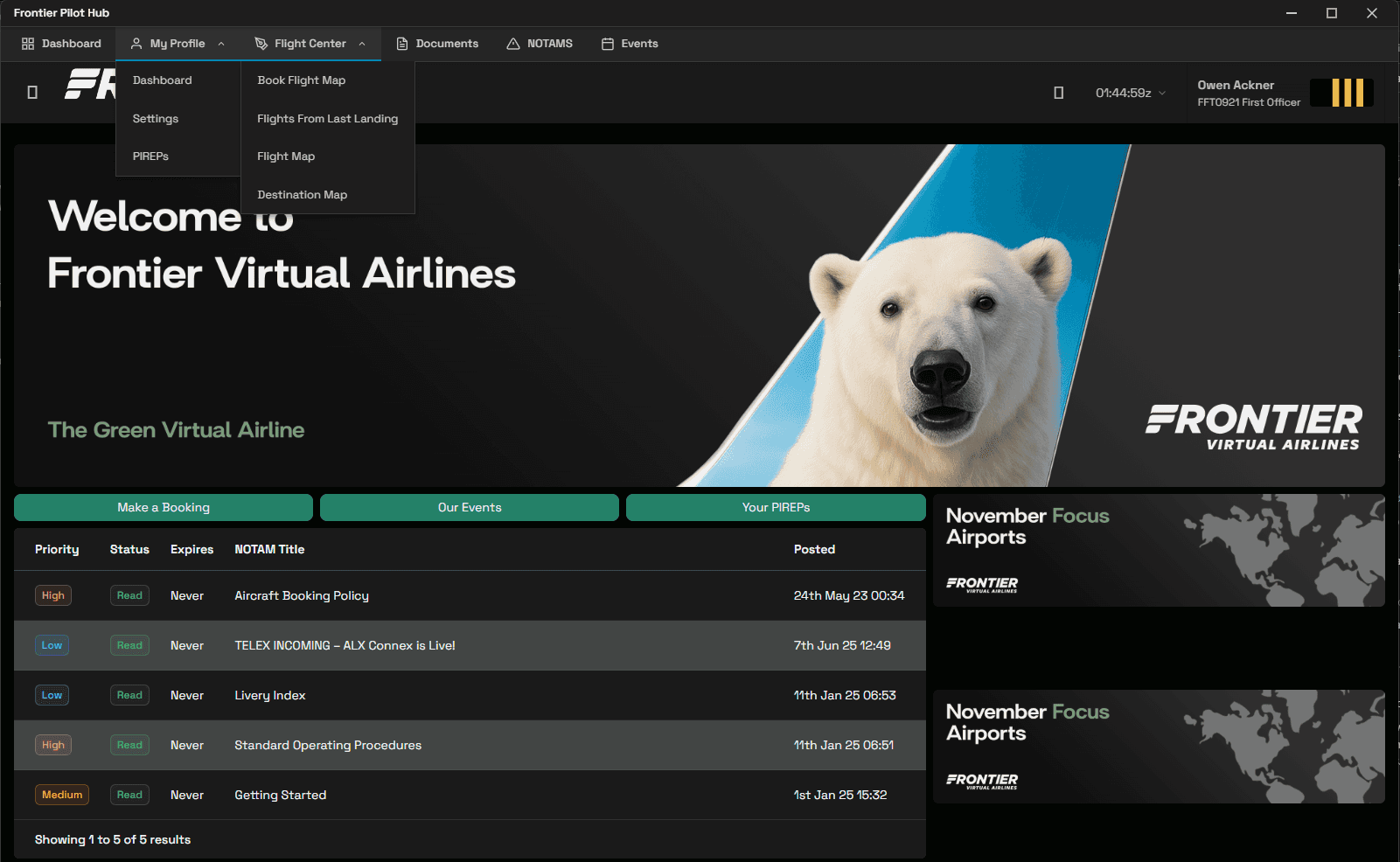Image resolution: width=1400 pixels, height=862 pixels.
Task: Choose Destination Map in Flight Center menu
Action: coord(302,194)
